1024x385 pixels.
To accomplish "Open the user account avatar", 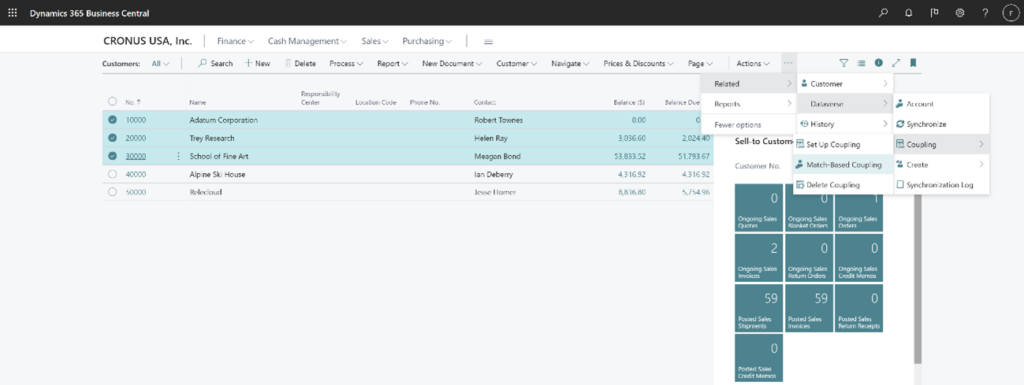I will [x=1010, y=13].
